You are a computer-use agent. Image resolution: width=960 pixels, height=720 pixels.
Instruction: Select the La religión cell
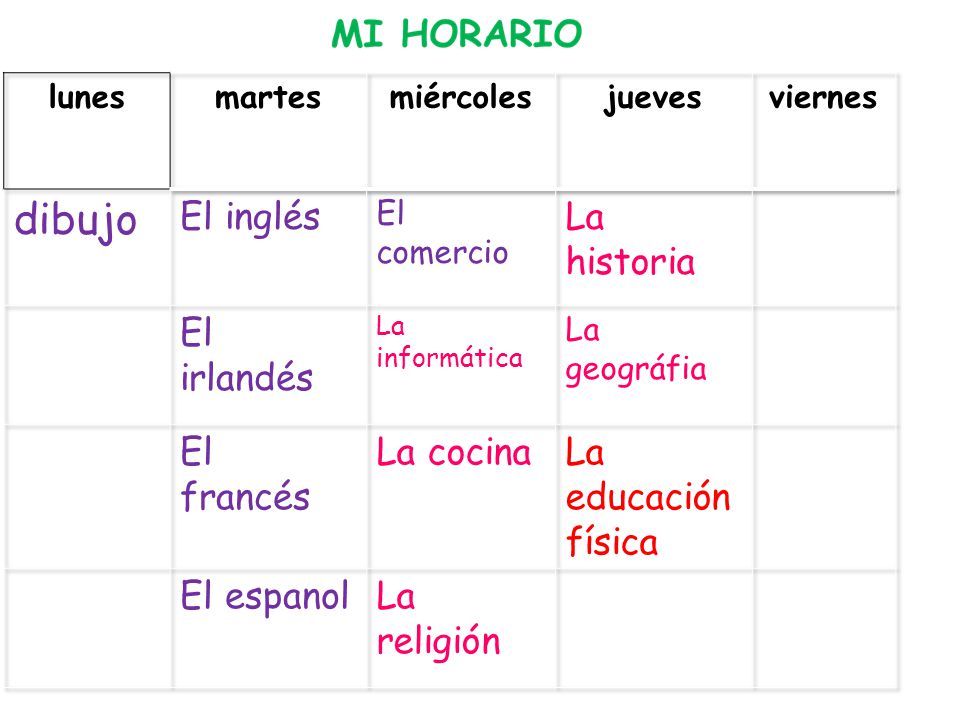462,630
